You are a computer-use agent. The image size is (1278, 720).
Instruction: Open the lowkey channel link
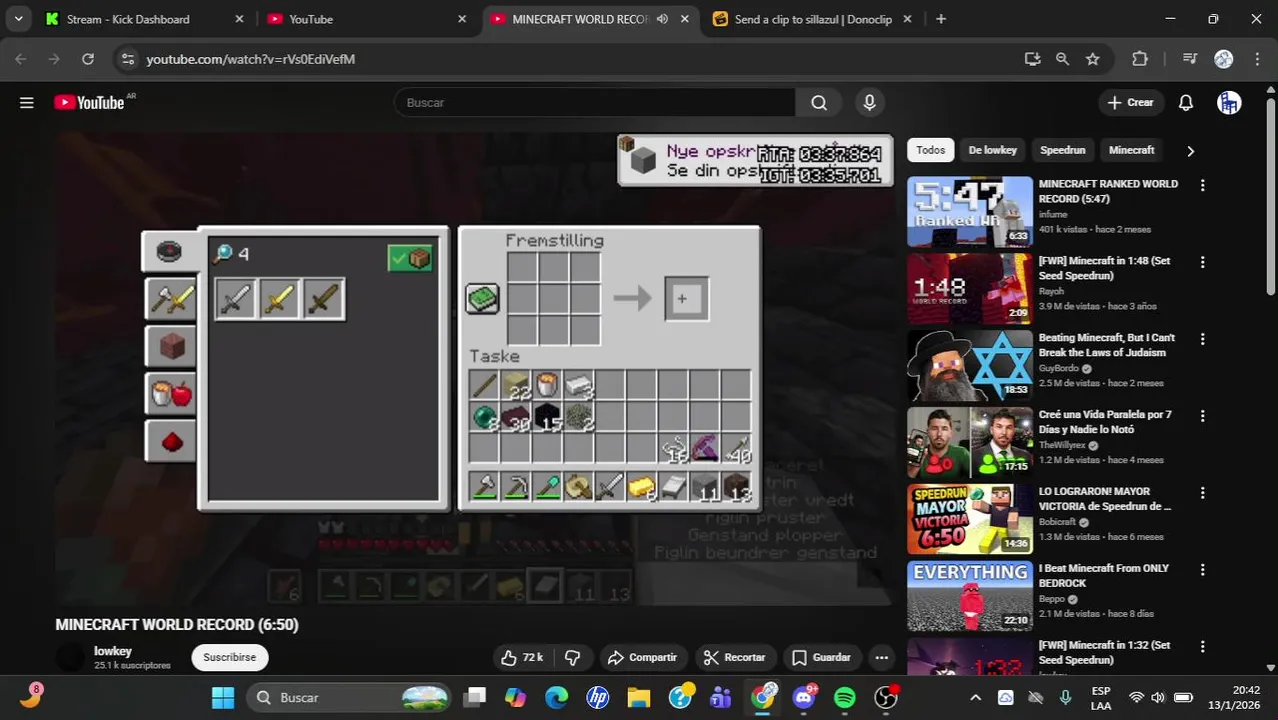113,651
